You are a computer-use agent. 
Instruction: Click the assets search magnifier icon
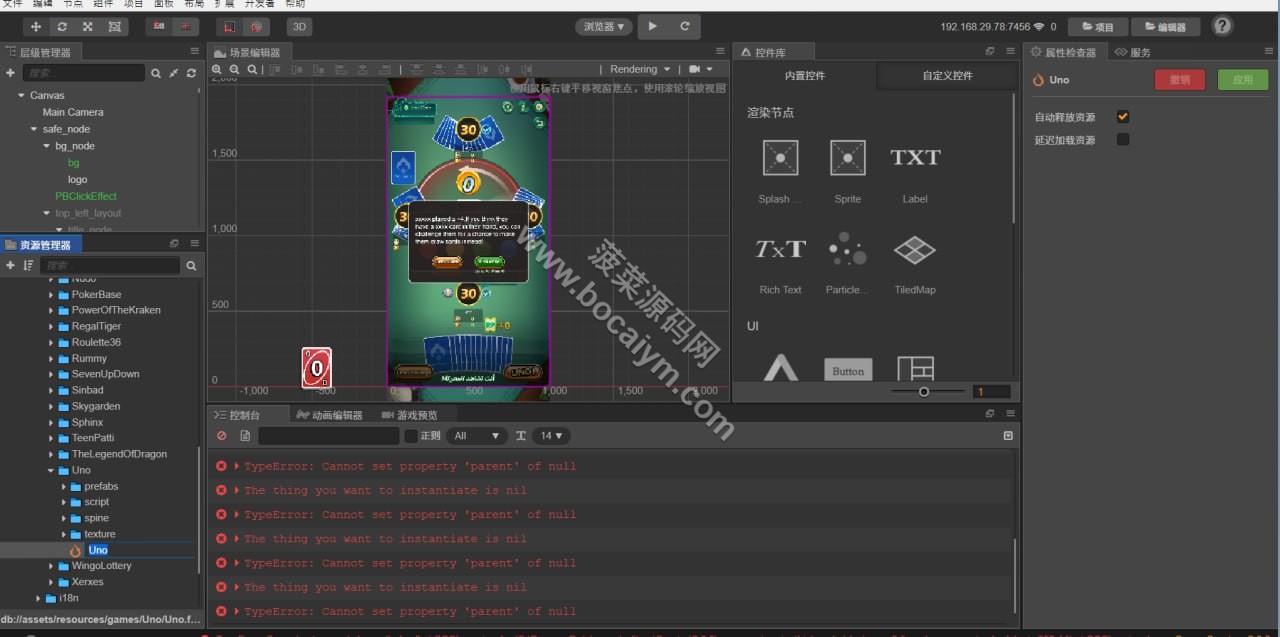point(191,265)
